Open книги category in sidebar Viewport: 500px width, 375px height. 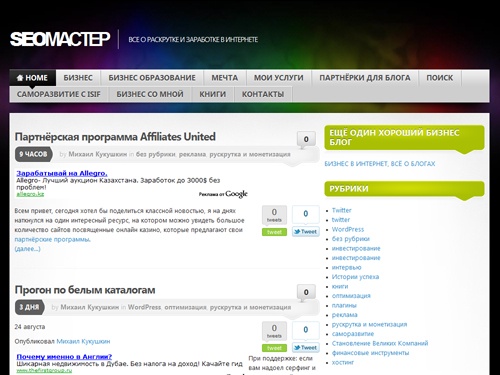click(340, 286)
